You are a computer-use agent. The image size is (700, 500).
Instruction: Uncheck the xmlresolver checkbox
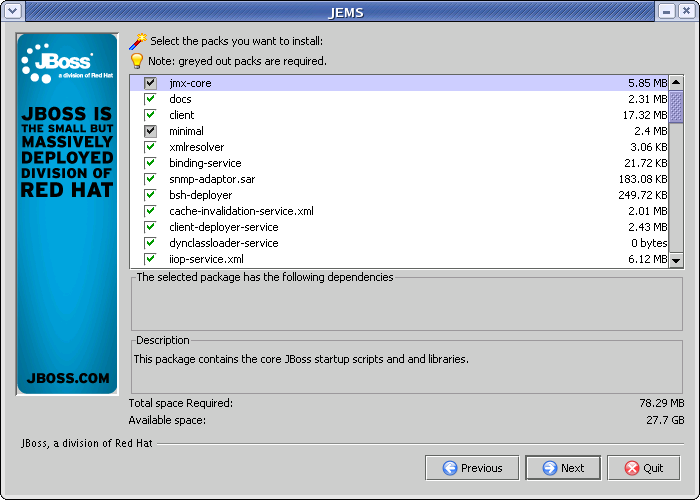pos(150,147)
